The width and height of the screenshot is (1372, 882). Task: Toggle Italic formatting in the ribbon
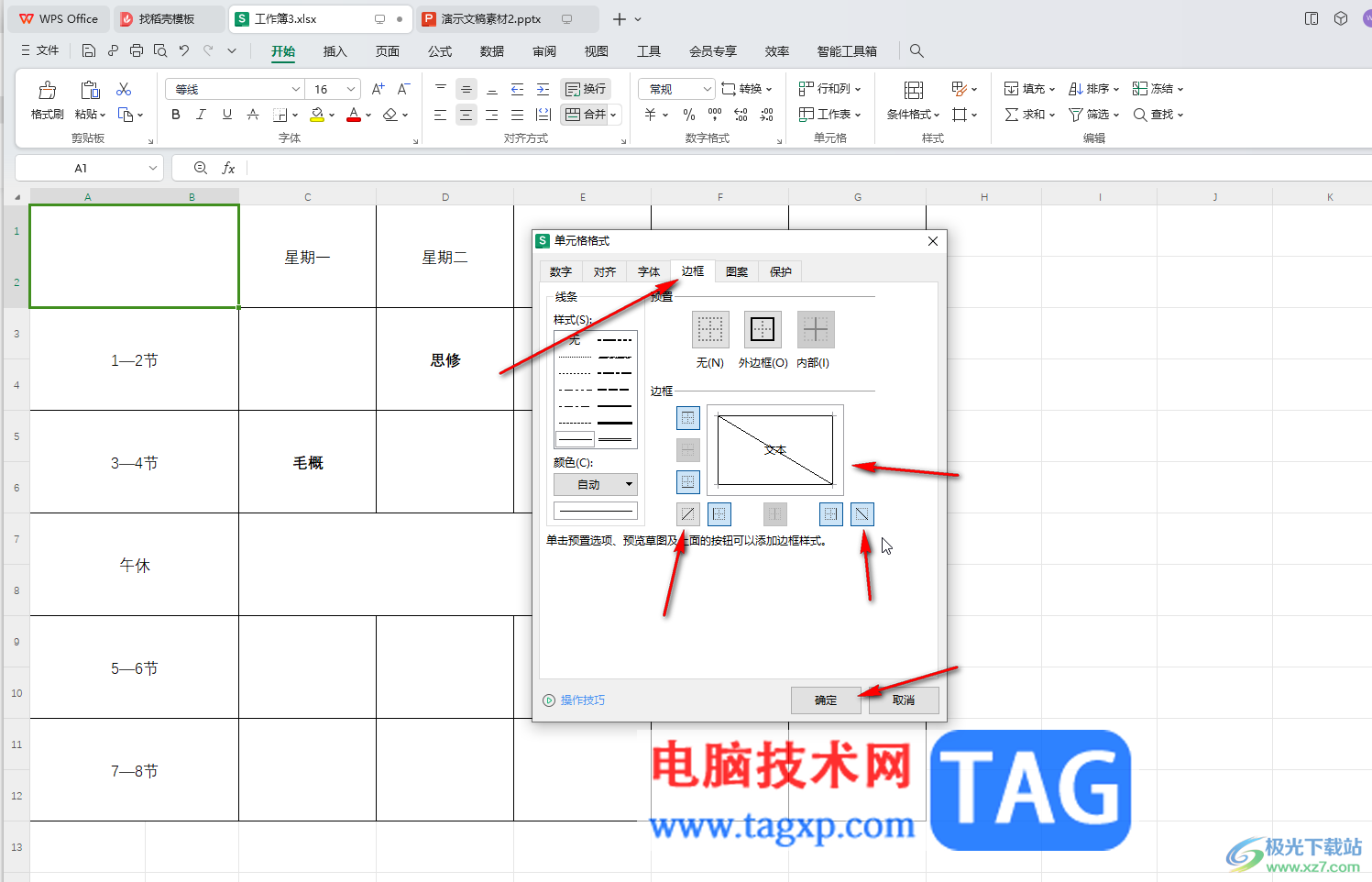(x=202, y=115)
